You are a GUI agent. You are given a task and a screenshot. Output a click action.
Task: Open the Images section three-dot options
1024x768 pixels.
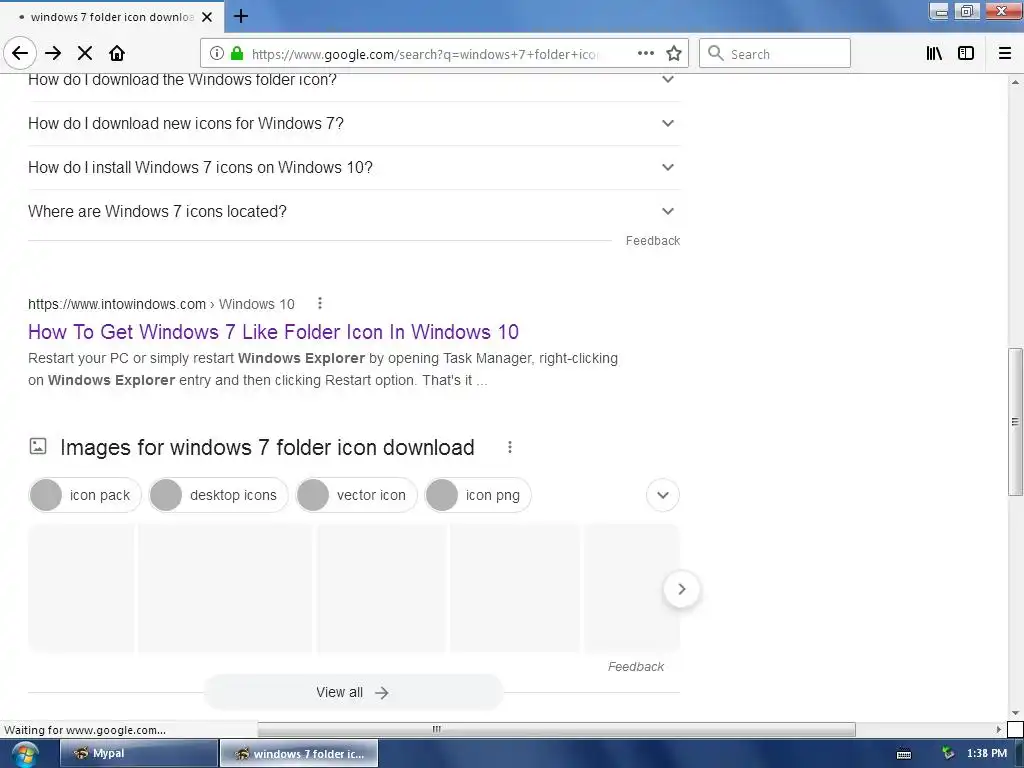(x=510, y=447)
